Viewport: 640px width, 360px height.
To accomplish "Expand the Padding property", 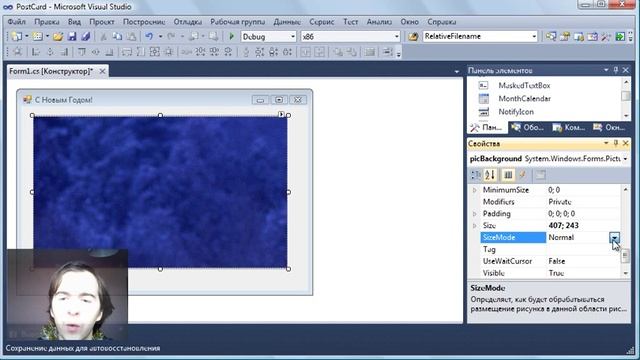I will [474, 214].
